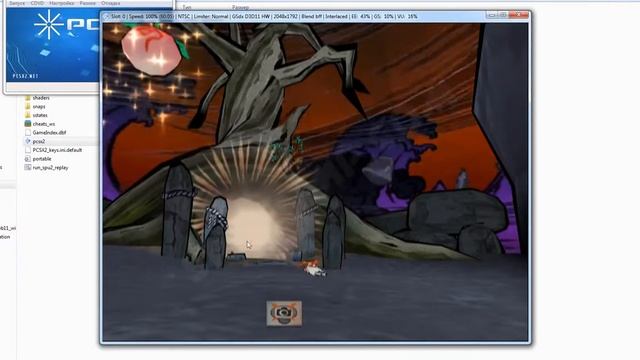Open the Настройки menu in PCSX2
The image size is (640, 360).
point(62,3)
